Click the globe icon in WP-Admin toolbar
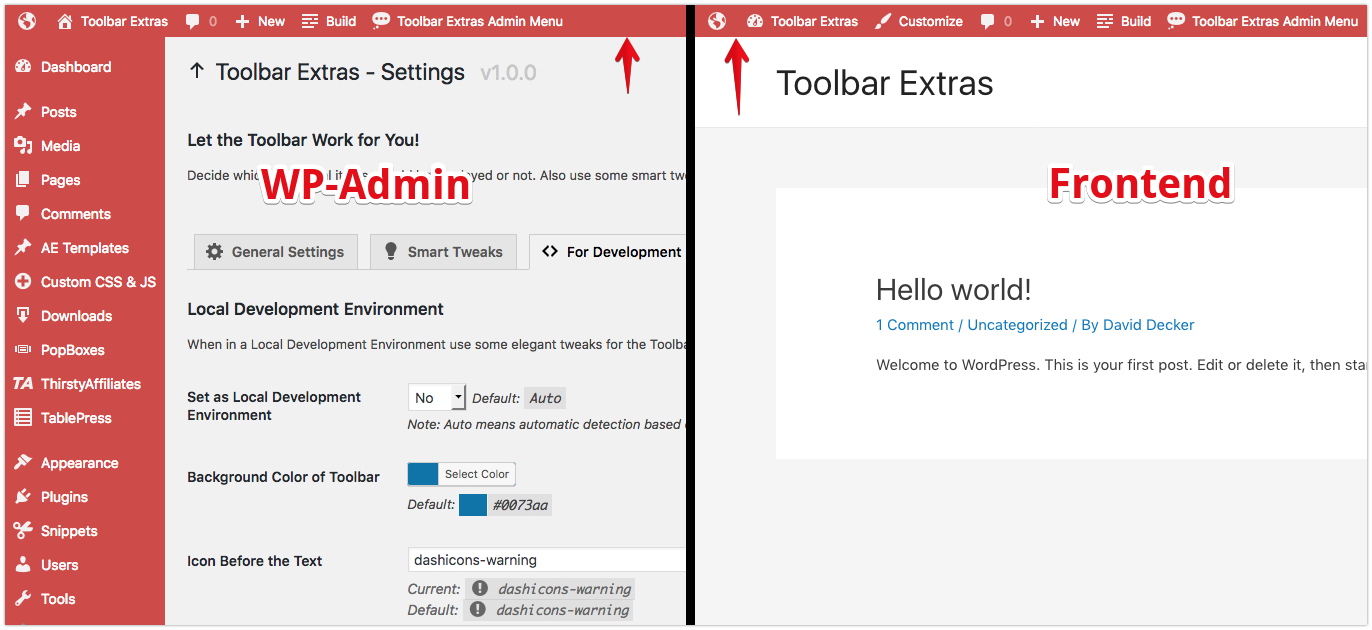1372x630 pixels. click(x=26, y=21)
